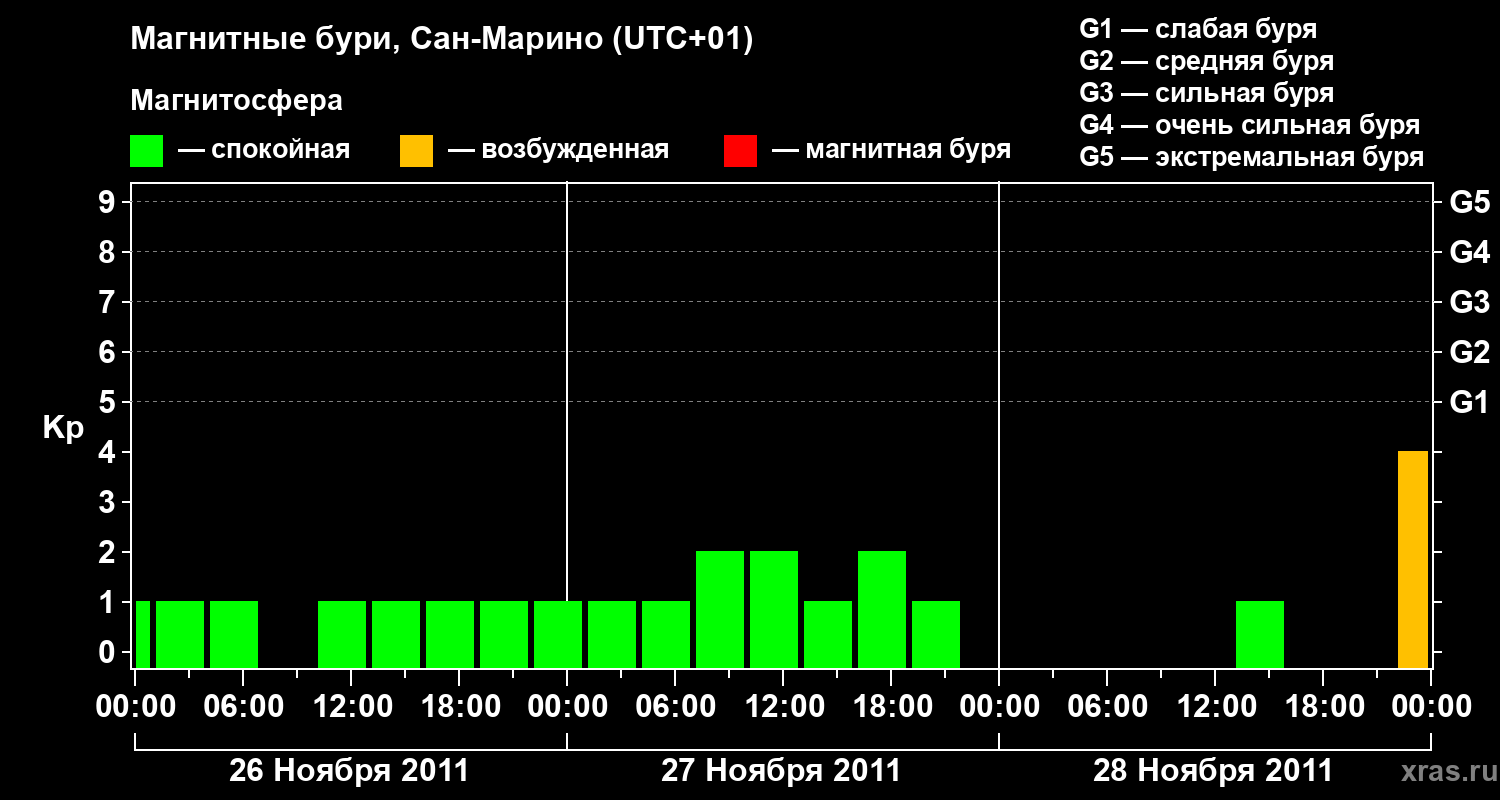Click the green 'спокойная' legend swatch
This screenshot has width=1500, height=800.
147,151
